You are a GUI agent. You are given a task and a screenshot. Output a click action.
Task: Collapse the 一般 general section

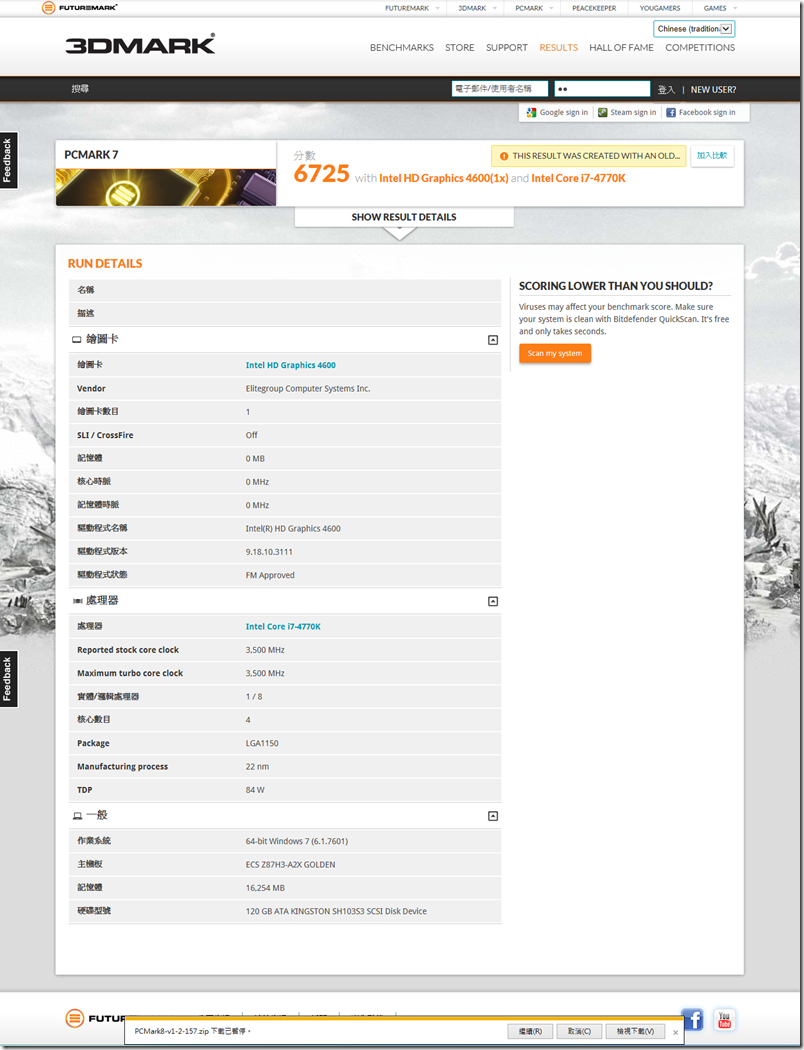tap(493, 816)
